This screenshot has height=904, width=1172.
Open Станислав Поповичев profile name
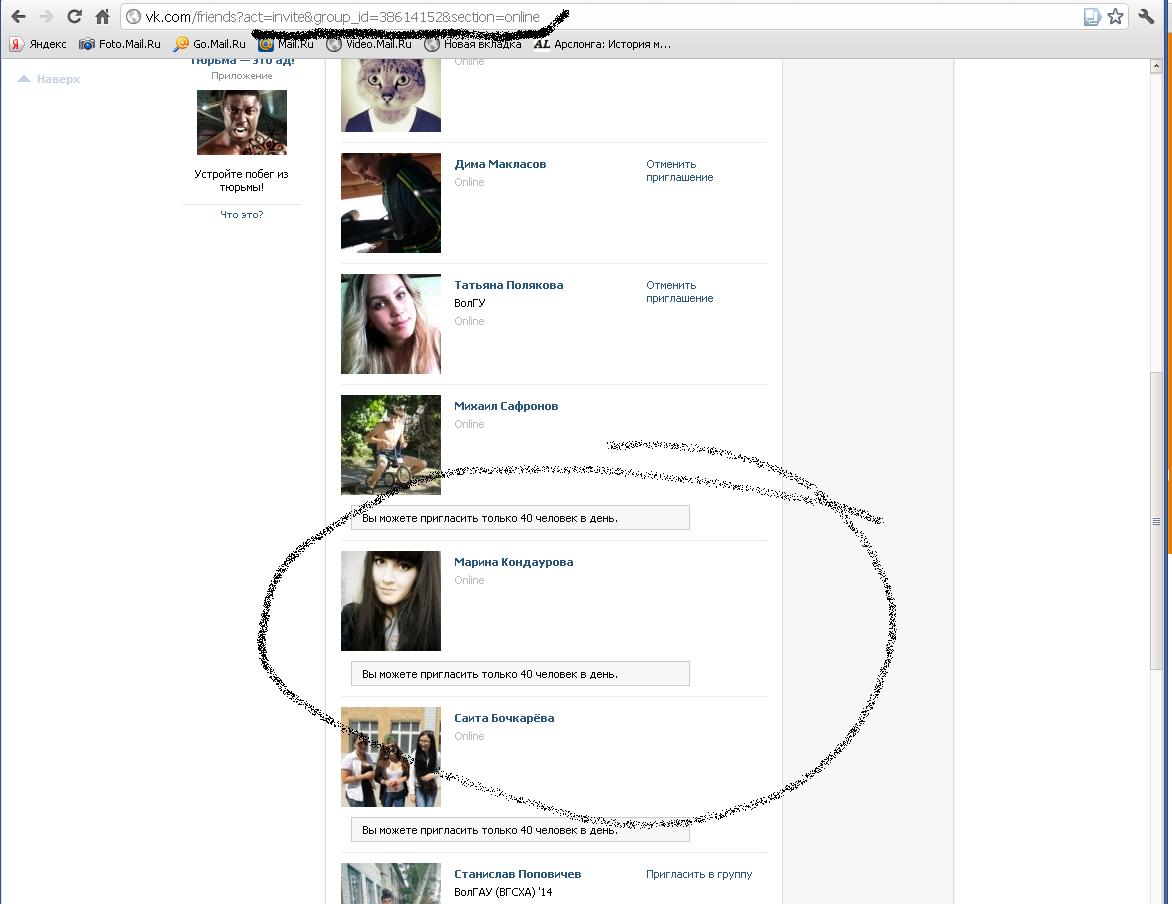[517, 874]
